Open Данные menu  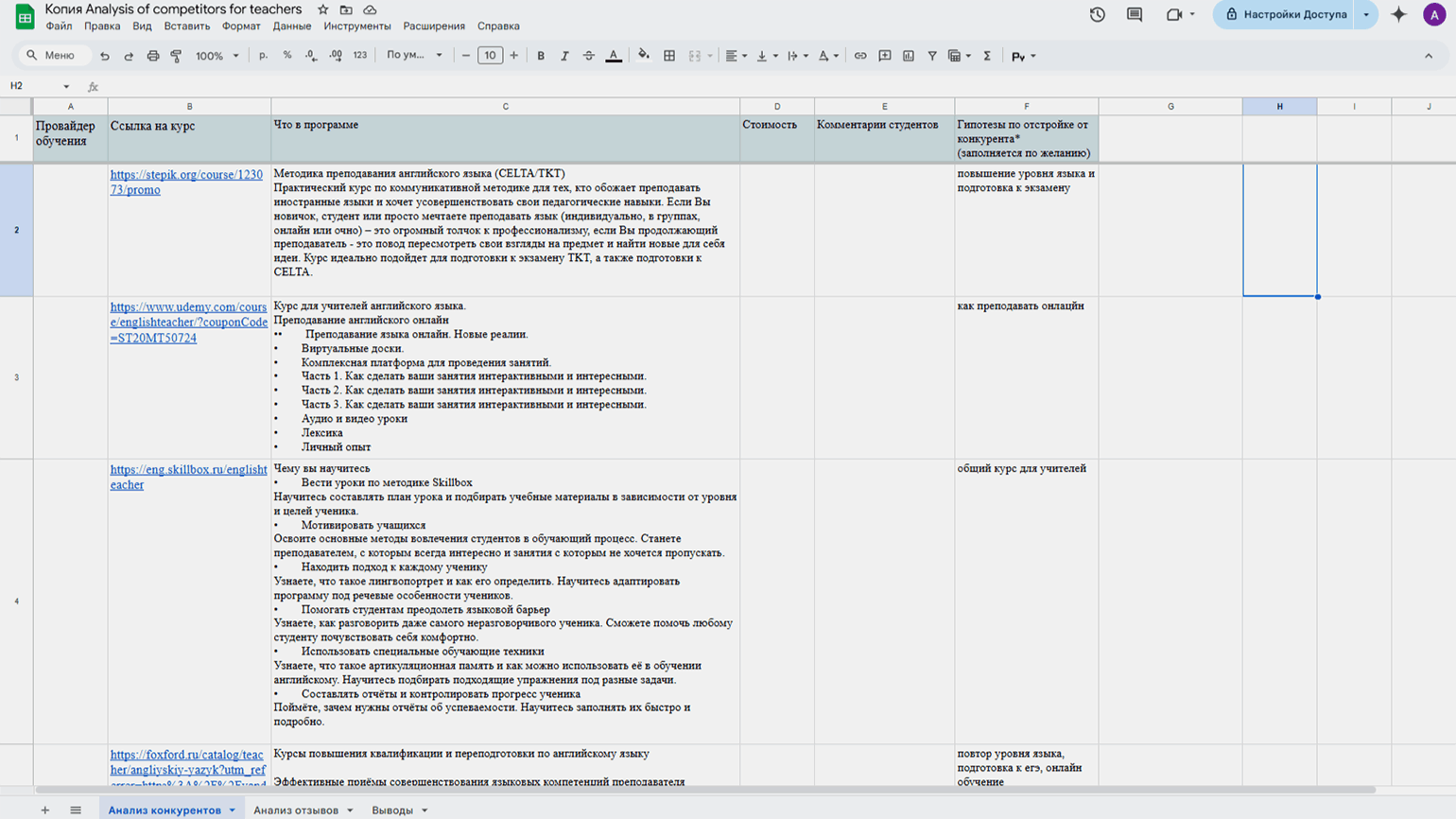[292, 26]
